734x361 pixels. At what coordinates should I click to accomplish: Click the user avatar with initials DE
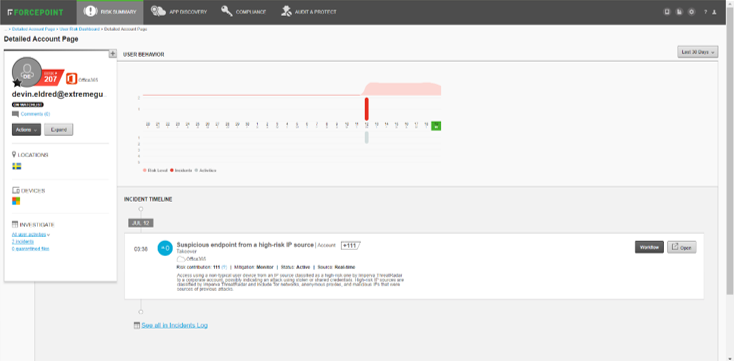(x=27, y=72)
